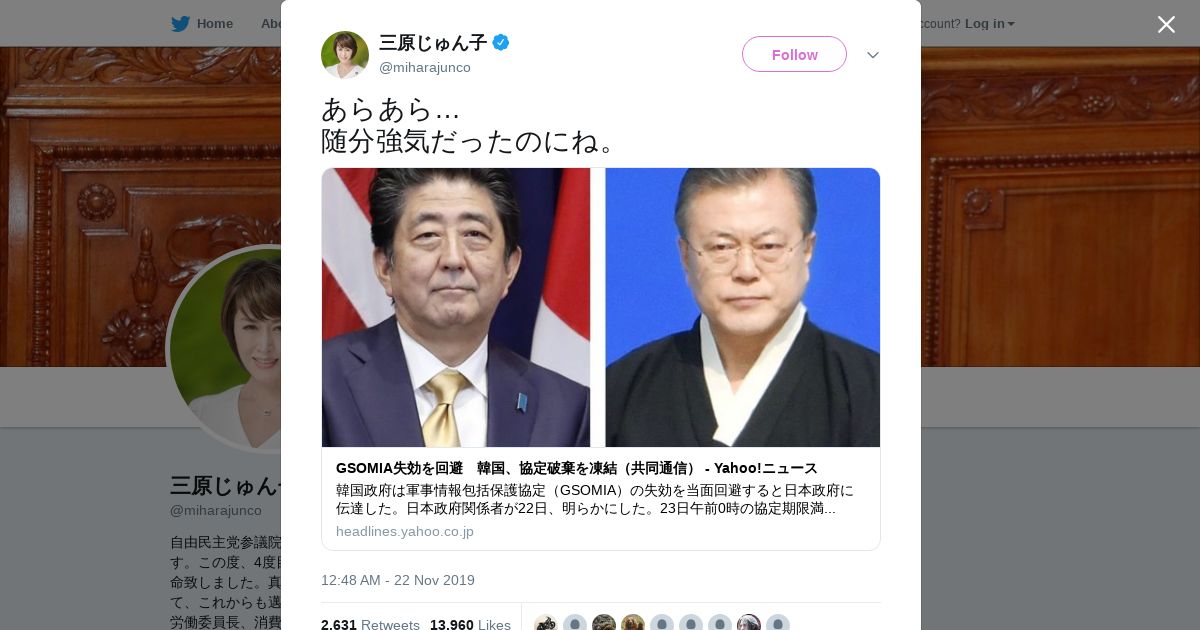Open the motorcycle avatar among likers

tap(545, 624)
